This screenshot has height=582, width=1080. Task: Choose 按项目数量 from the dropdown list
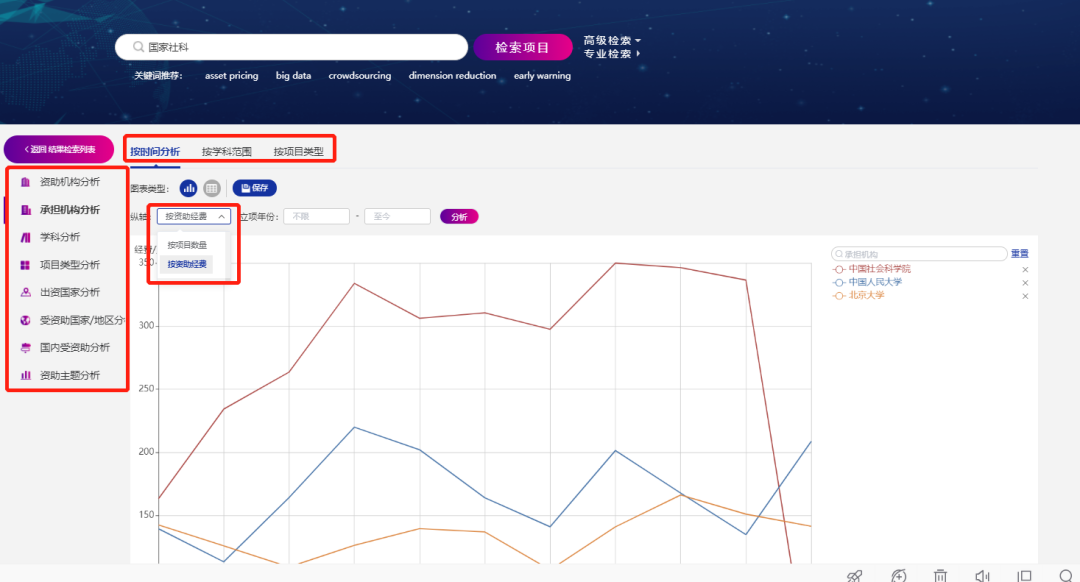pos(187,245)
